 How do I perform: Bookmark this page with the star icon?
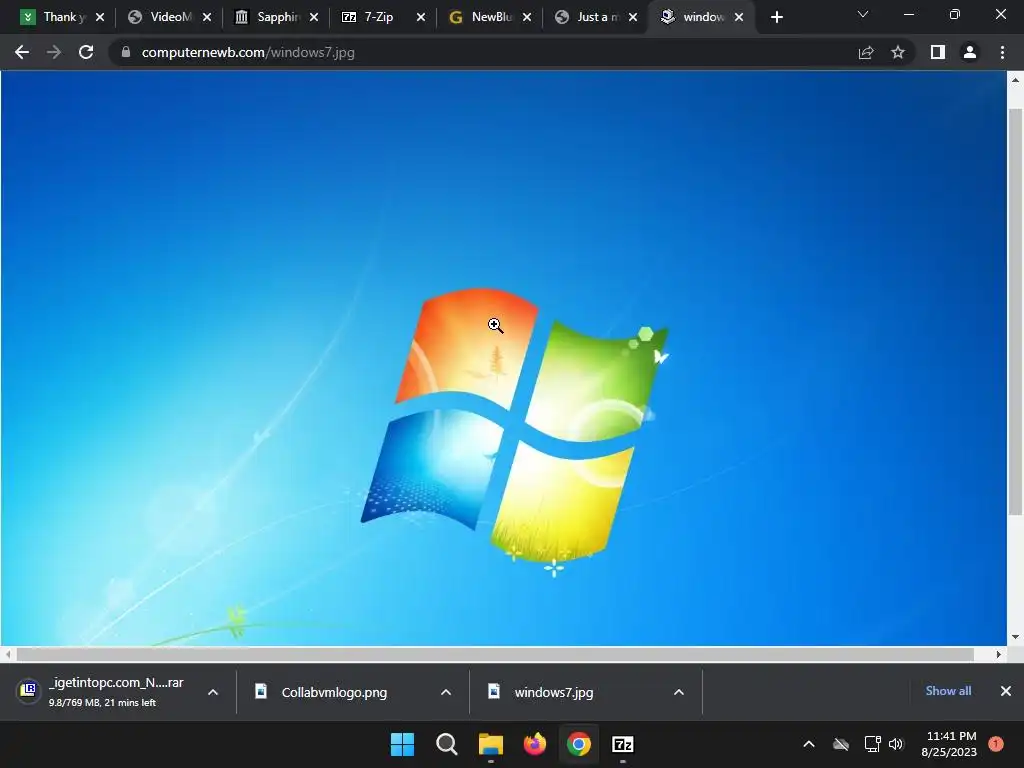coord(898,52)
